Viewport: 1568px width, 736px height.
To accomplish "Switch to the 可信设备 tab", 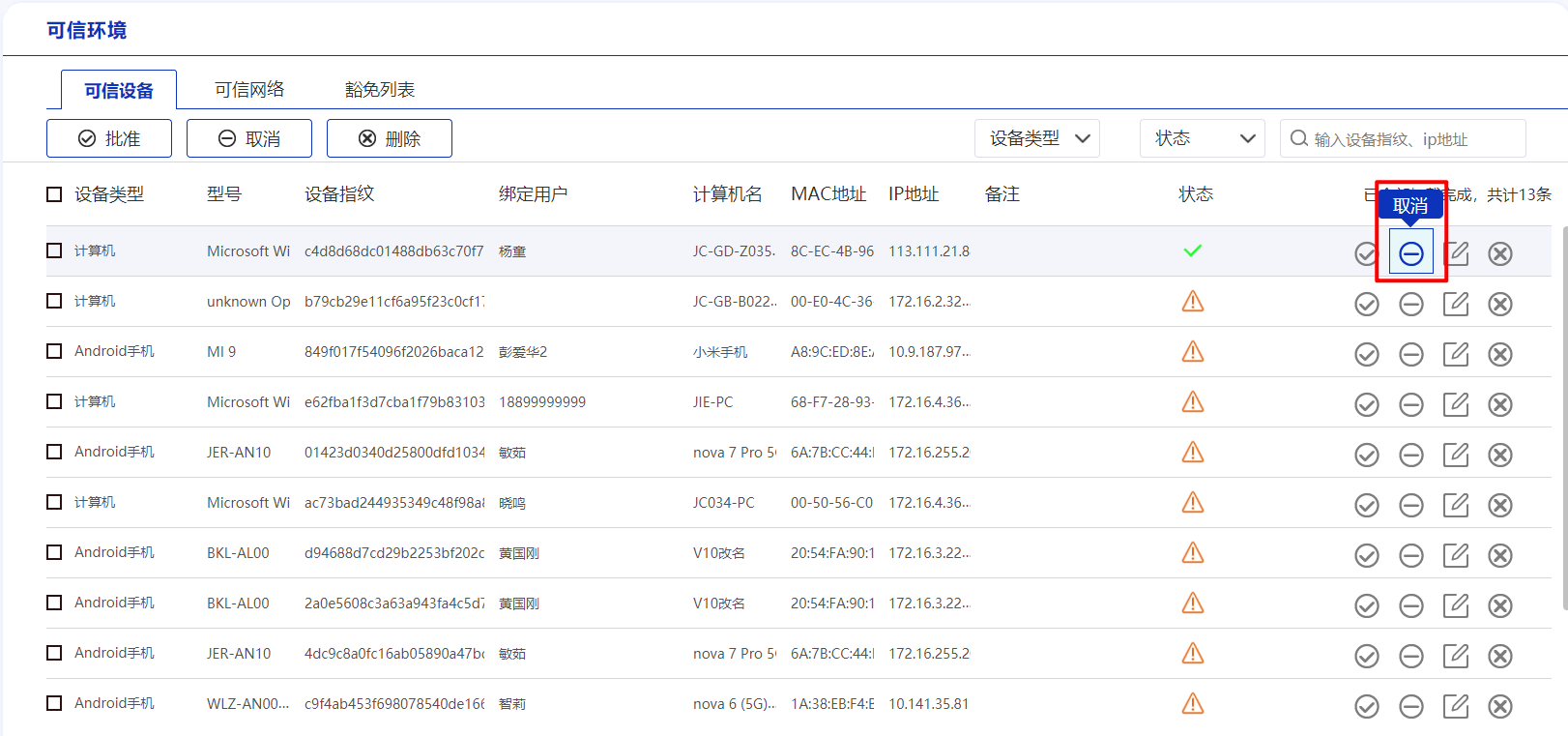I will click(119, 90).
